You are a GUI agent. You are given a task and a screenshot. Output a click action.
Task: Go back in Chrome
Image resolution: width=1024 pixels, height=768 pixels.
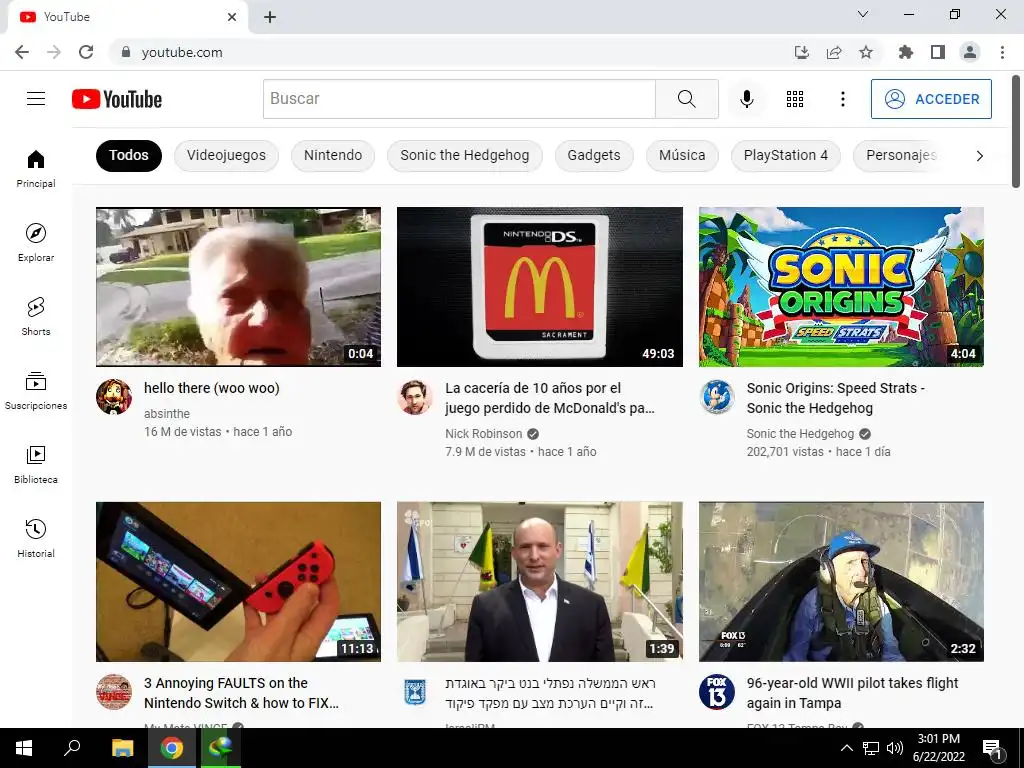coord(22,52)
